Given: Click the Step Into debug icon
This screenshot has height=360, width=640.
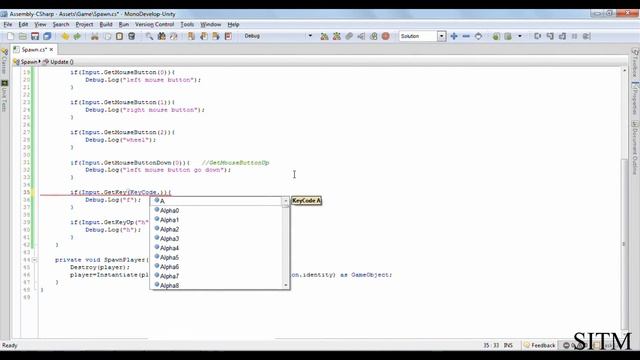Looking at the screenshot, I should [550, 36].
